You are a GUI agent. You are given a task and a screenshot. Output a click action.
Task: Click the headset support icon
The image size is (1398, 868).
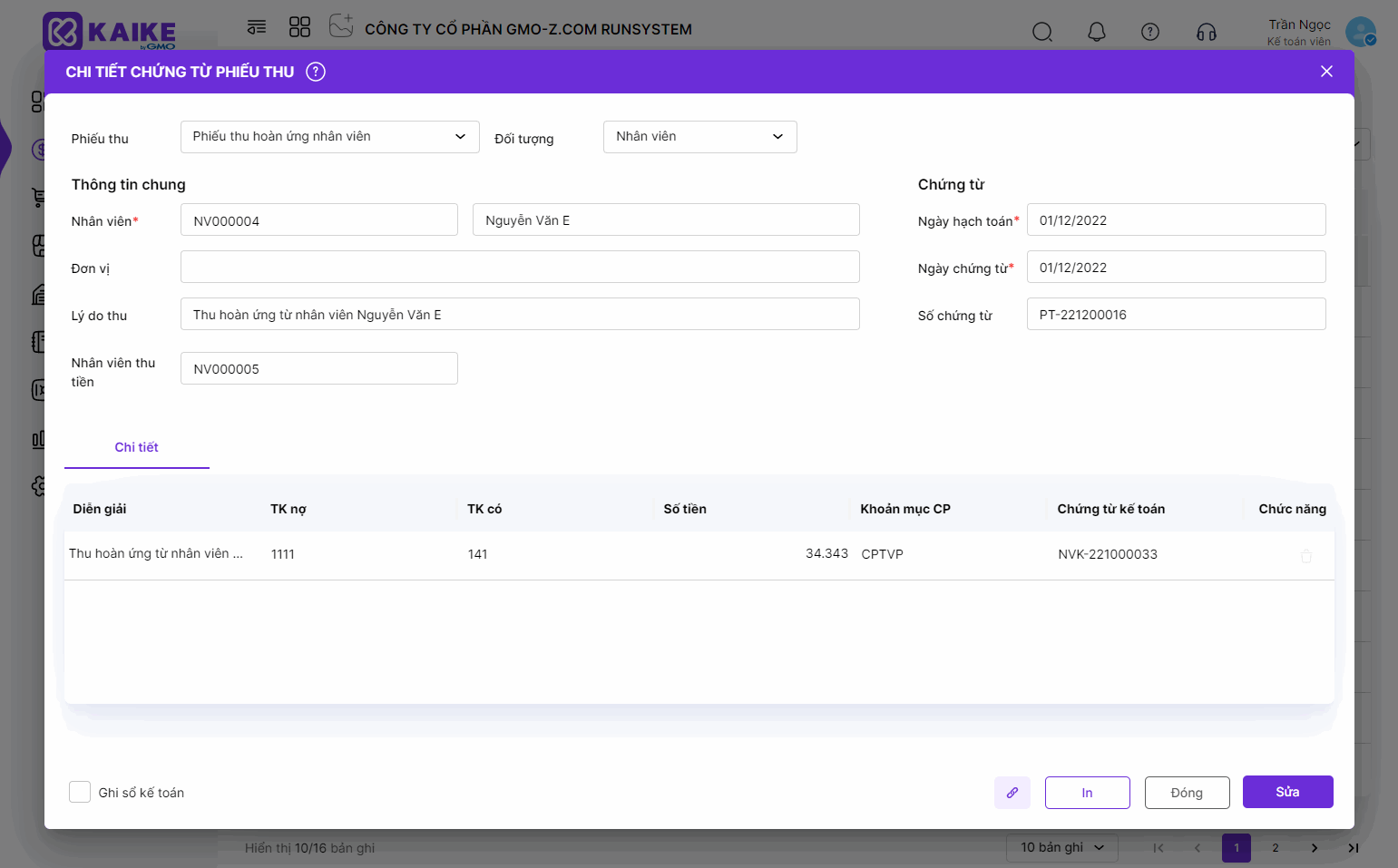coord(1207,32)
